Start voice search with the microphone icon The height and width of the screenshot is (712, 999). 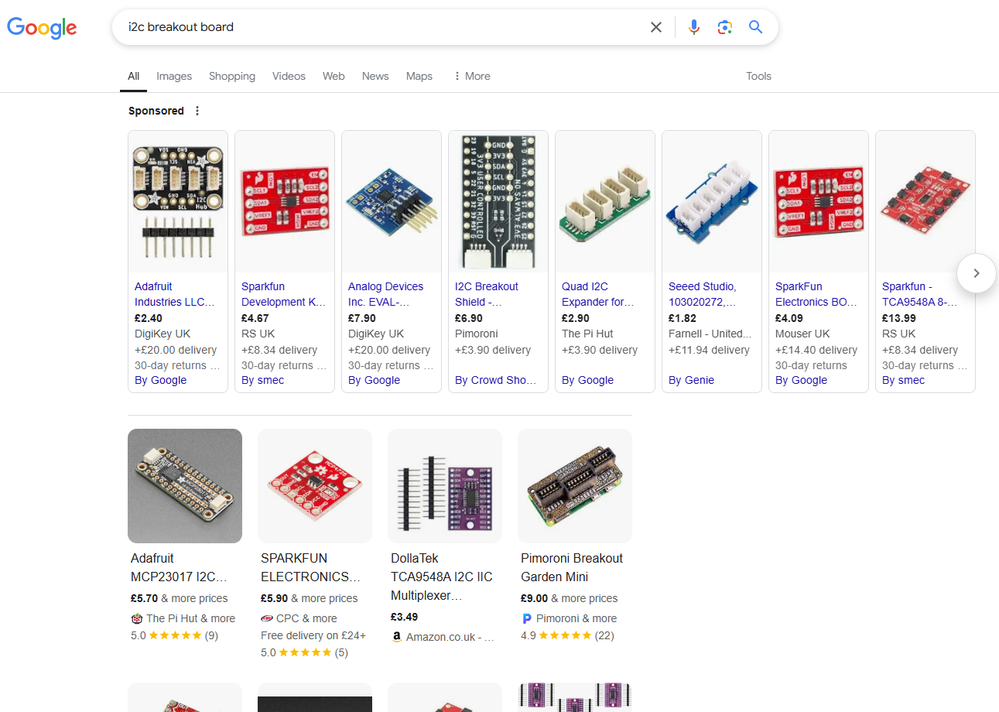pos(694,27)
